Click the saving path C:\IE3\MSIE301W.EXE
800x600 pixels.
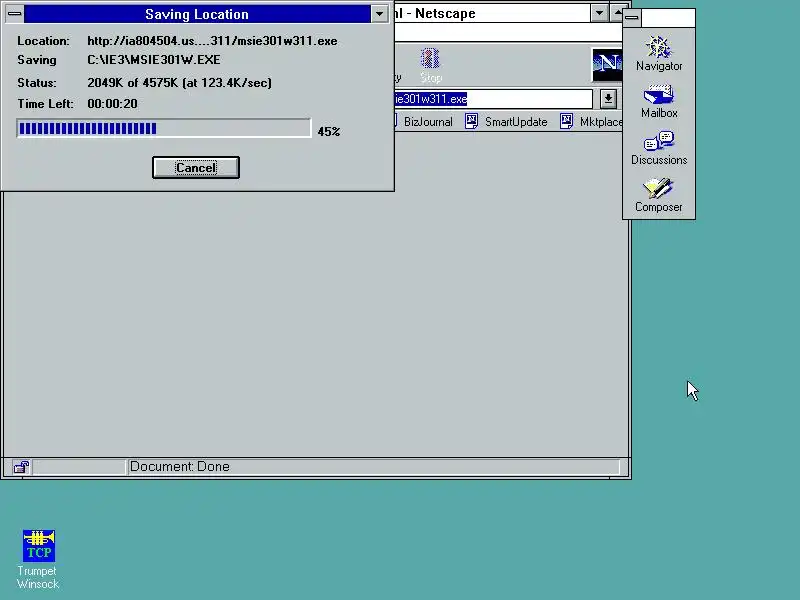tap(154, 60)
